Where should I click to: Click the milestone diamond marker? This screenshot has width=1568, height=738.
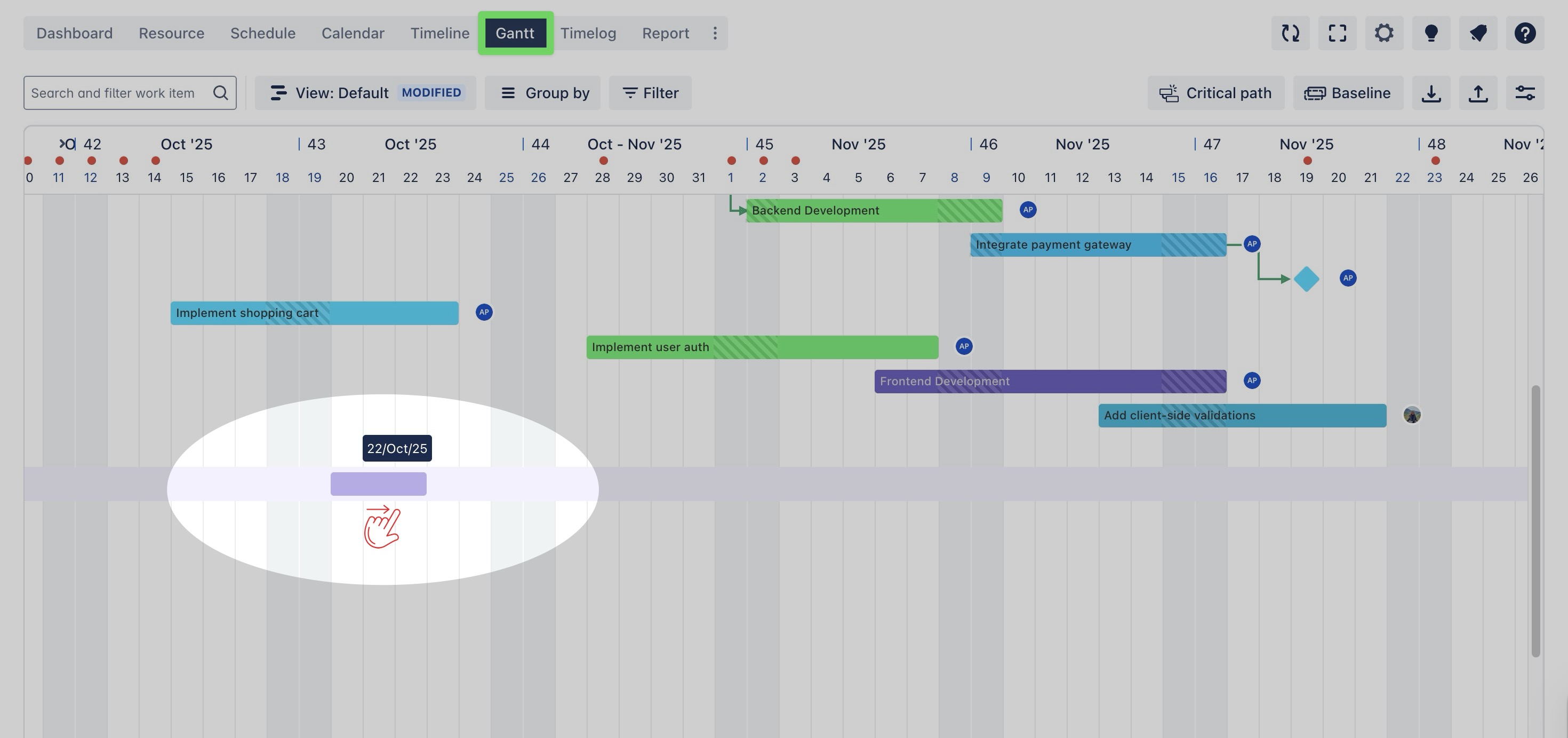pos(1306,279)
